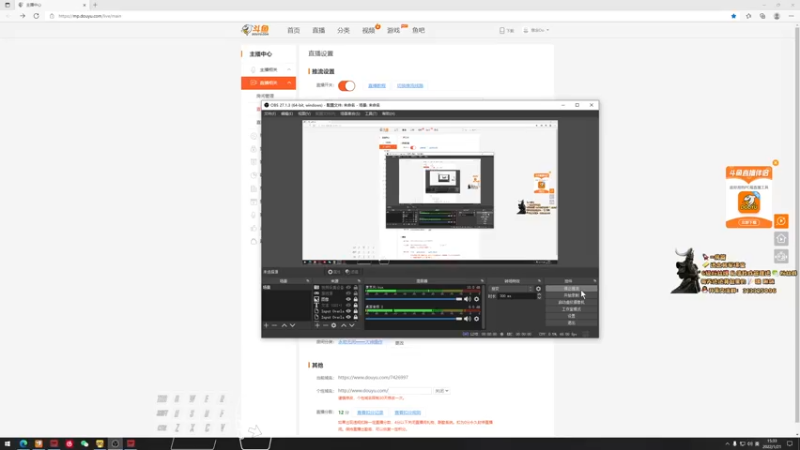Click the 修改 button beside room category
Screen dimensions: 800x450
(399, 343)
